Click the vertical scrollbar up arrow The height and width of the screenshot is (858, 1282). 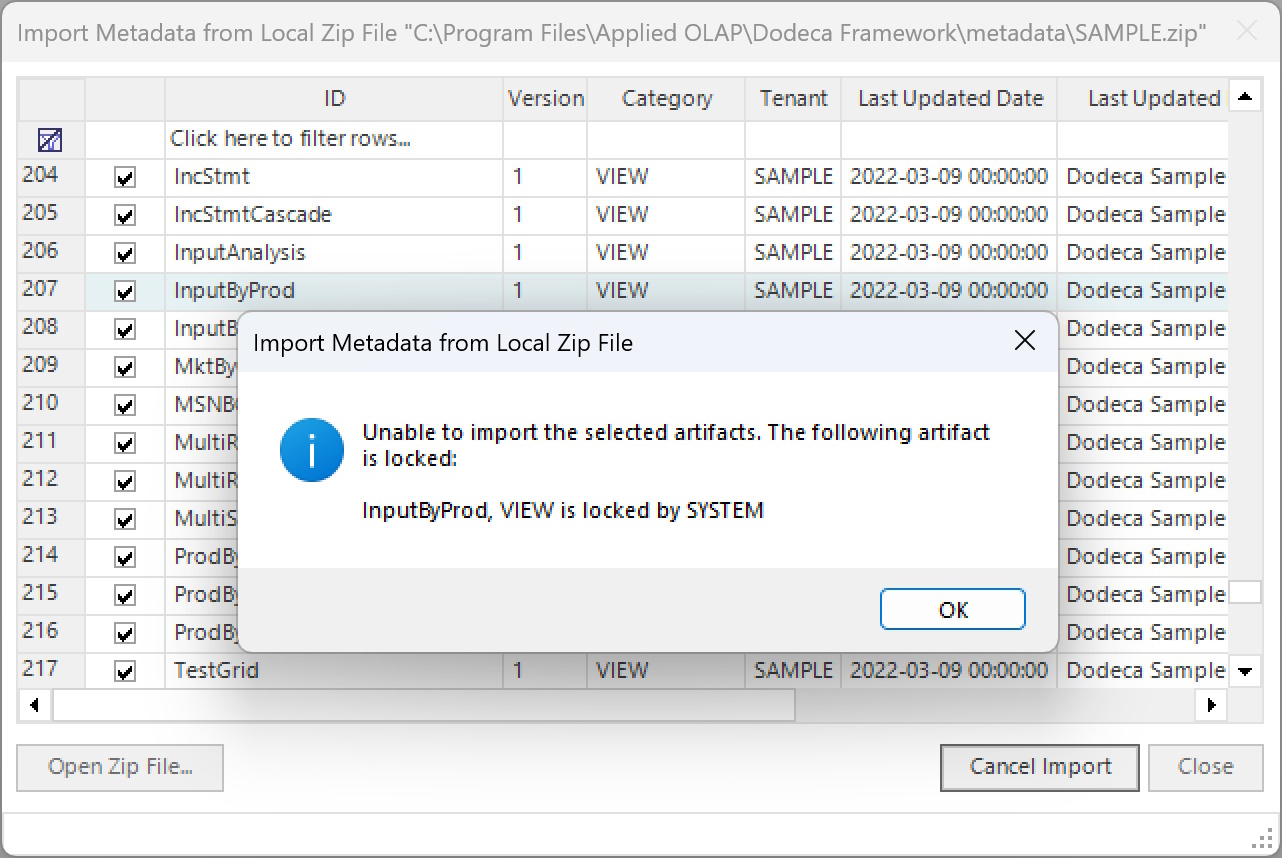tap(1245, 97)
